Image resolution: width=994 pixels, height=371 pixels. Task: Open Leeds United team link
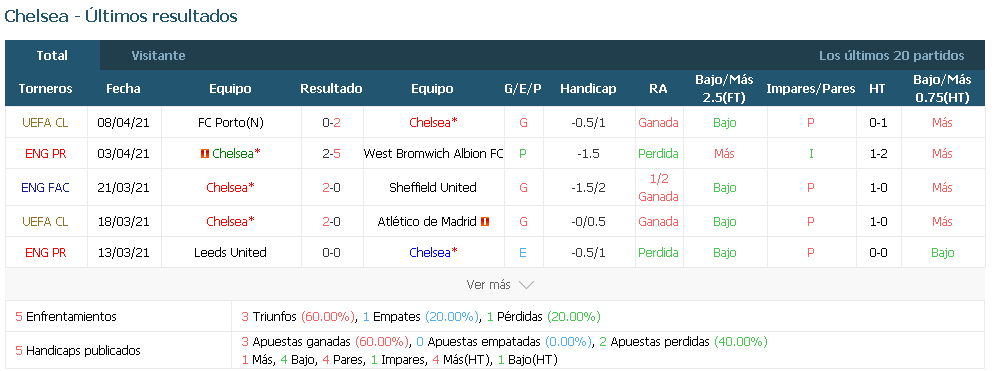click(x=230, y=252)
